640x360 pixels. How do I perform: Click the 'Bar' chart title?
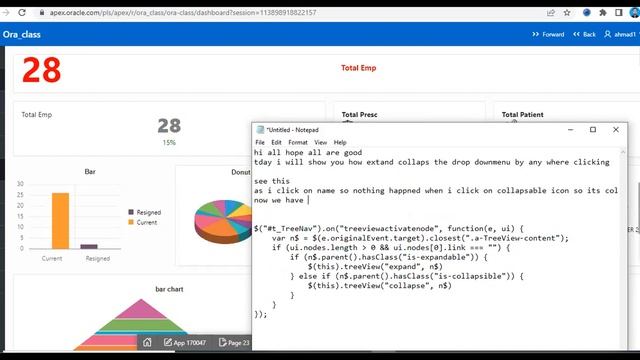click(x=90, y=172)
